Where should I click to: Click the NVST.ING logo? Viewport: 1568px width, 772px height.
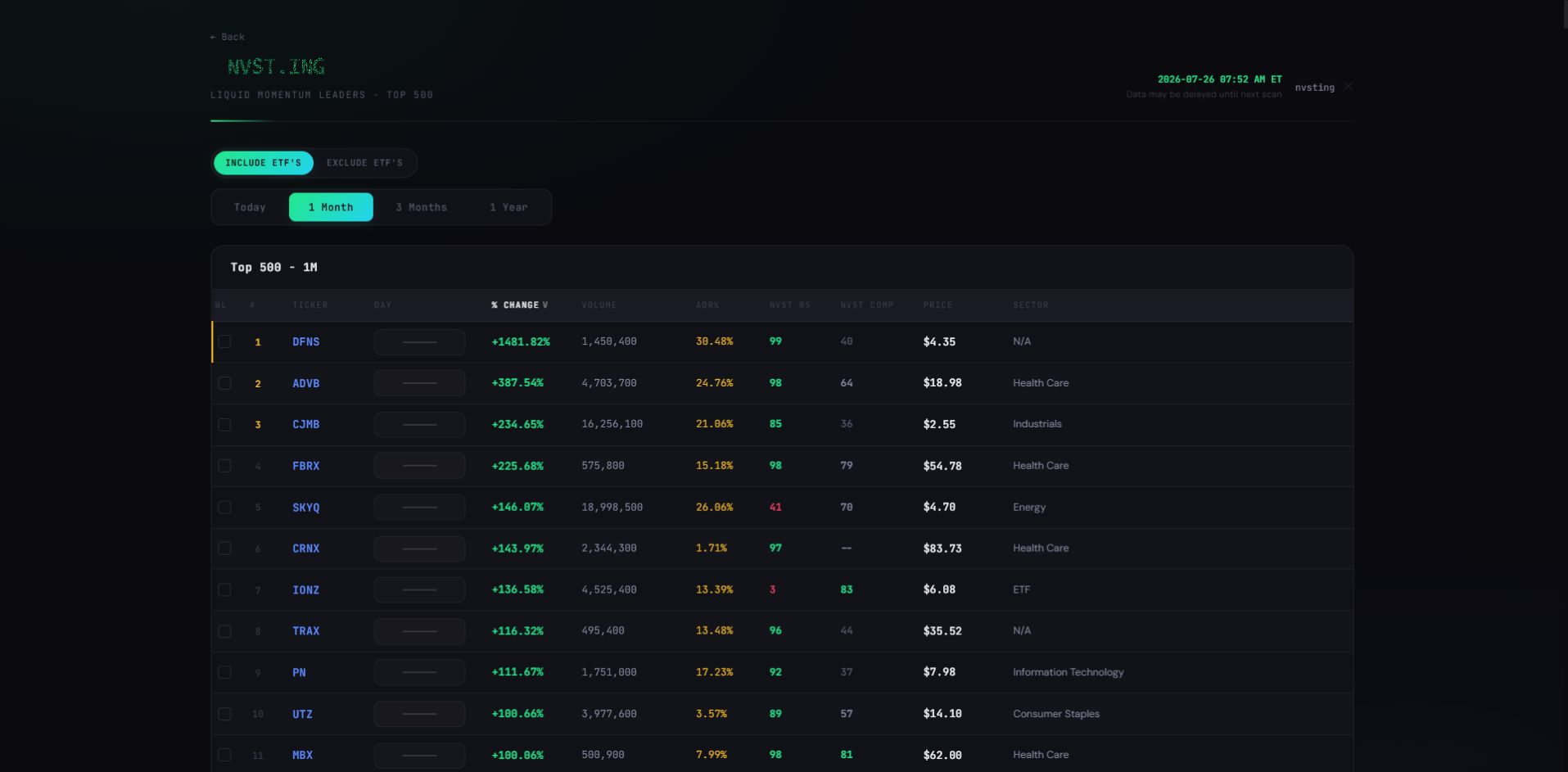276,66
